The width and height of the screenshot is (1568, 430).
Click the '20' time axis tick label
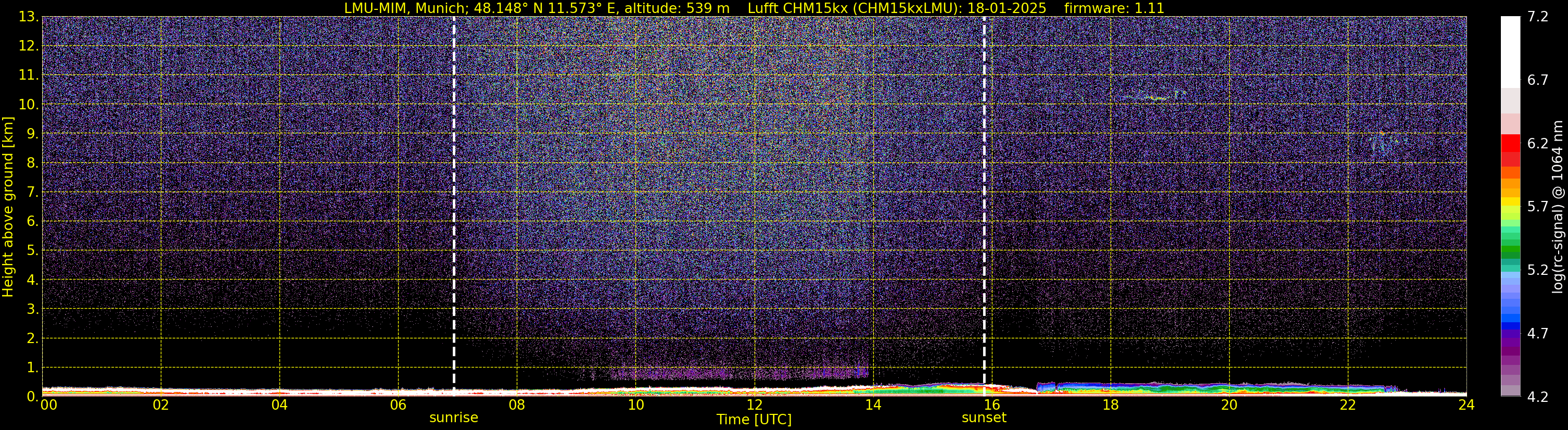(1229, 405)
